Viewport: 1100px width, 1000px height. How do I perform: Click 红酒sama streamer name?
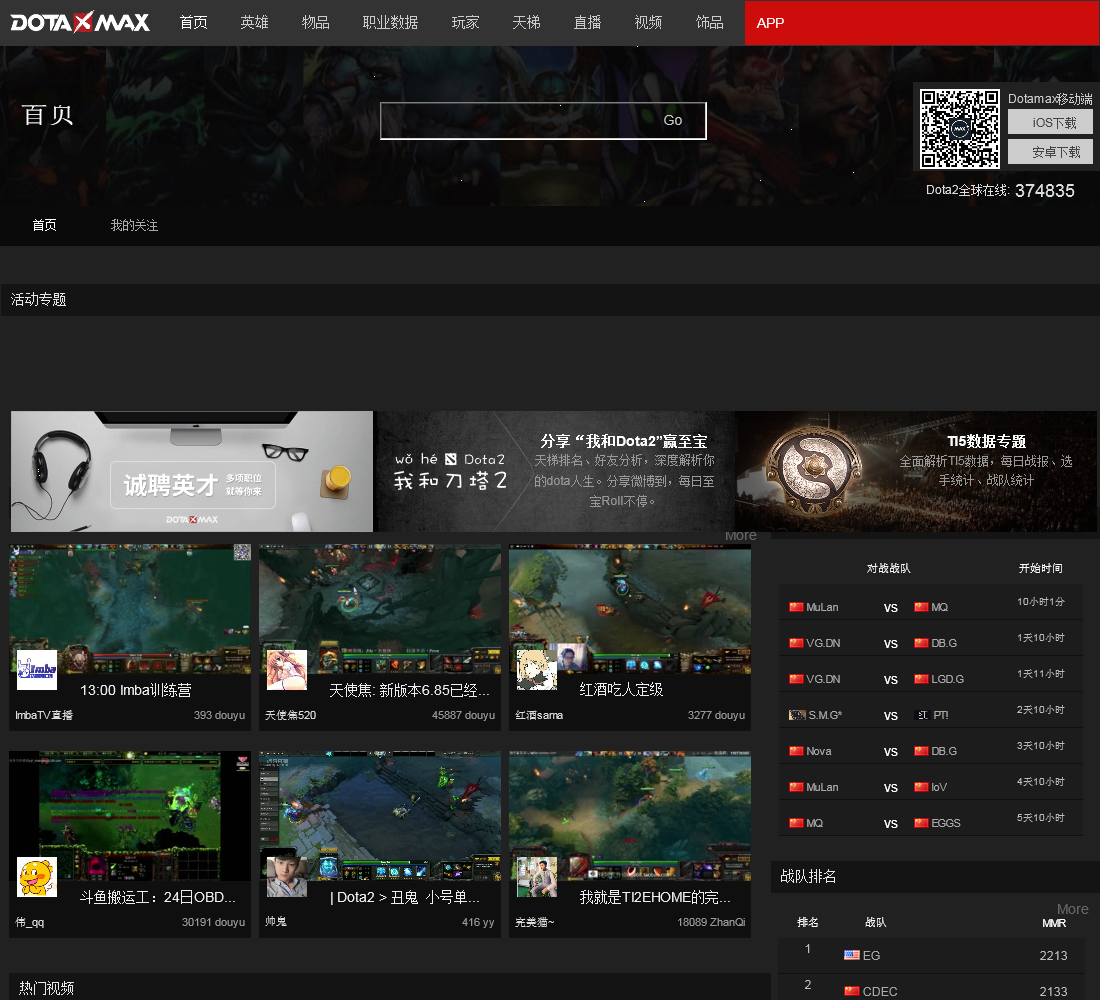[x=539, y=715]
